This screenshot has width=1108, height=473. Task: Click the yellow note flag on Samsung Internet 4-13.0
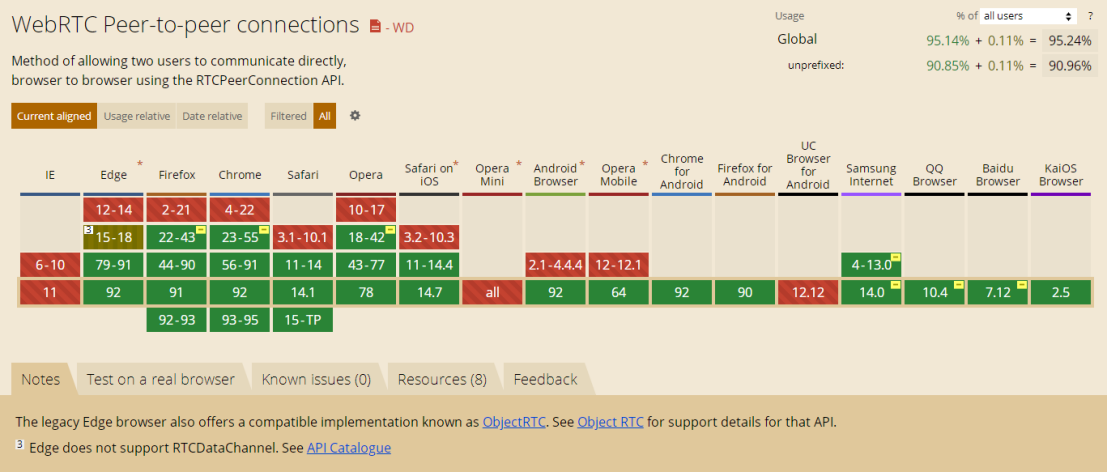coord(895,258)
